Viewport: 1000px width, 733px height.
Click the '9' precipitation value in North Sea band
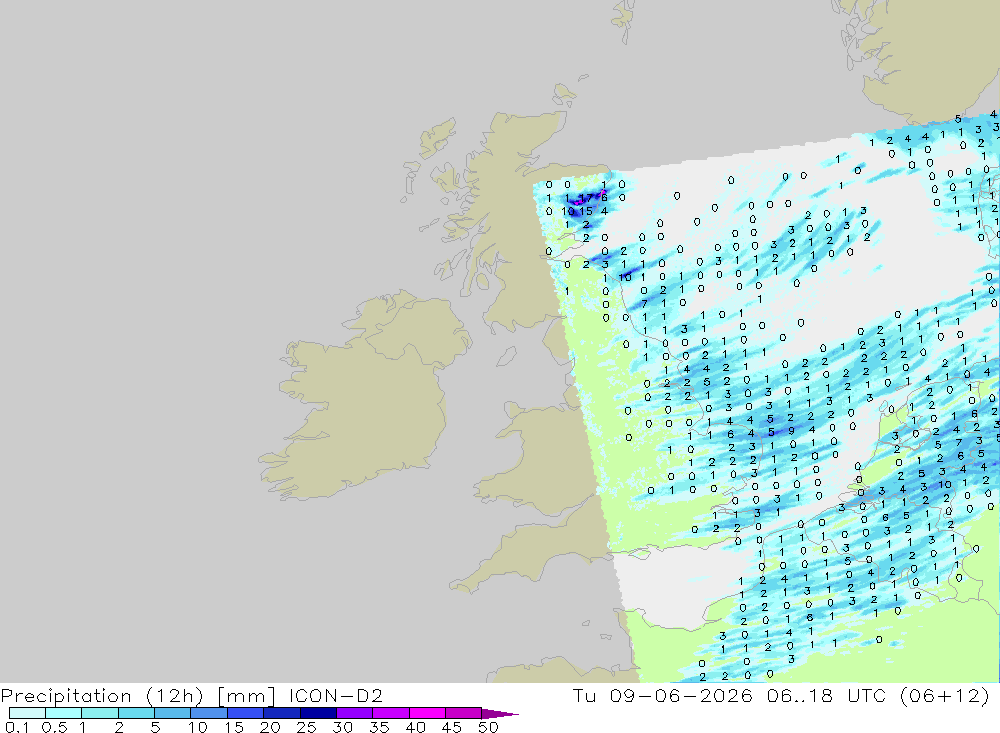point(791,431)
